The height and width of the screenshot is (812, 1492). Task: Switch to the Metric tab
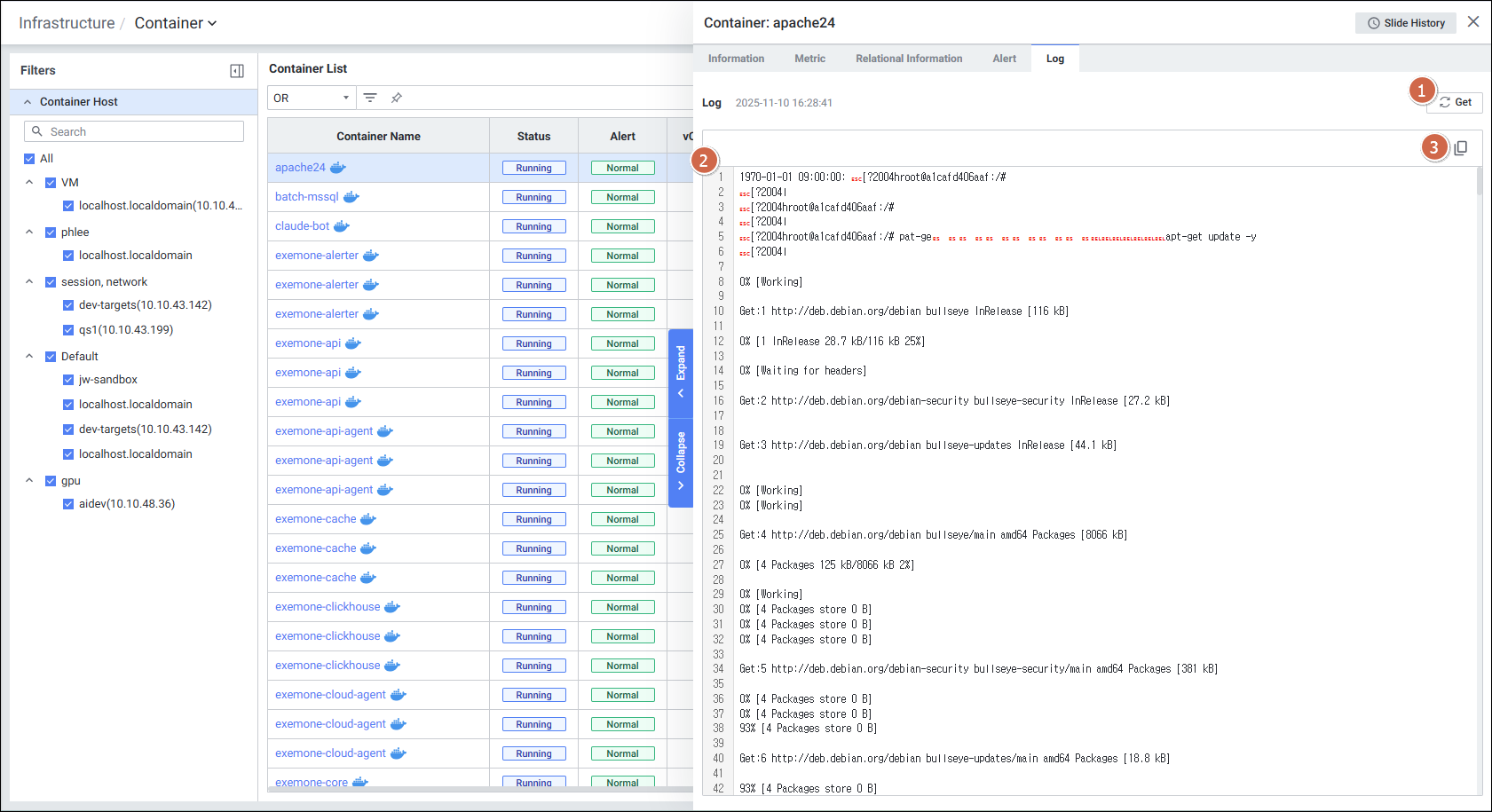(x=809, y=59)
